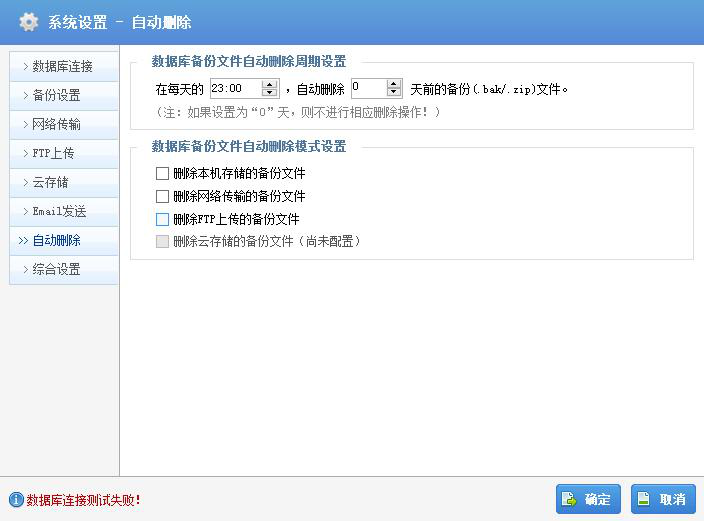
Task: Click the 数据库备份文件自动删除模式设置 heading
Action: tap(249, 146)
